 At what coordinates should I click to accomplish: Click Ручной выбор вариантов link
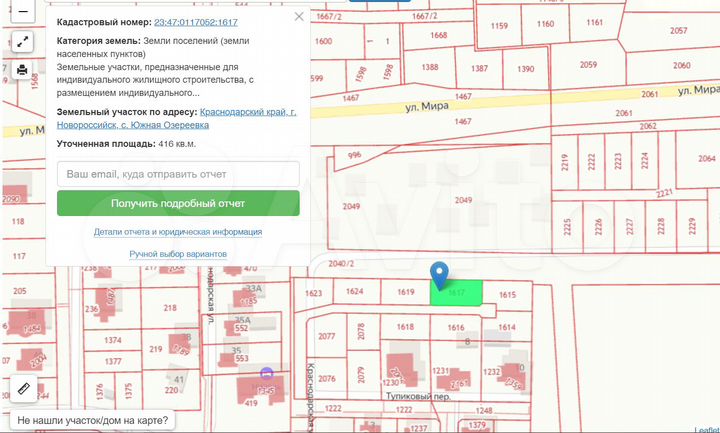tap(178, 254)
